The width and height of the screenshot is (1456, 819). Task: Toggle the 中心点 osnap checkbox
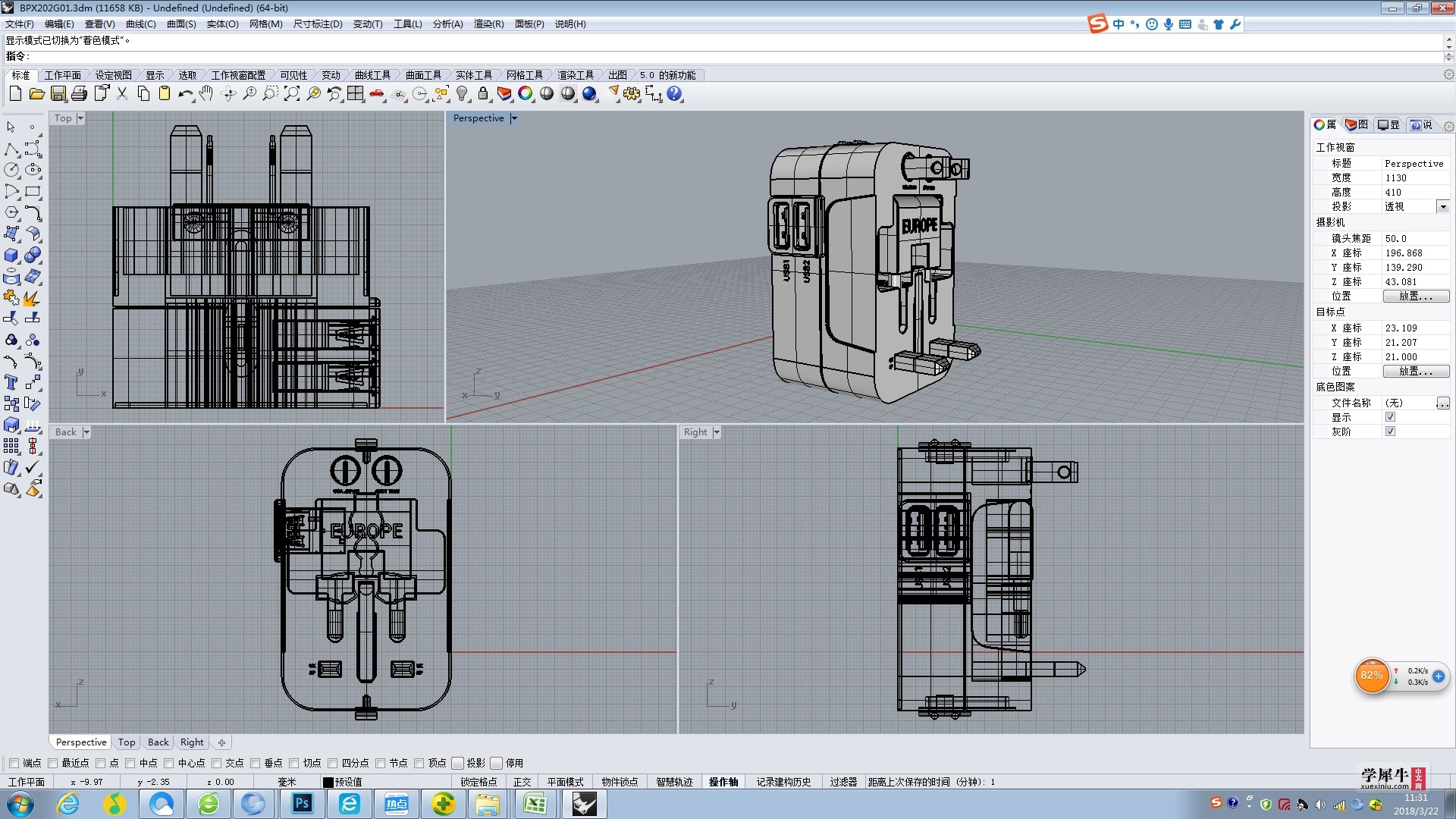(168, 763)
